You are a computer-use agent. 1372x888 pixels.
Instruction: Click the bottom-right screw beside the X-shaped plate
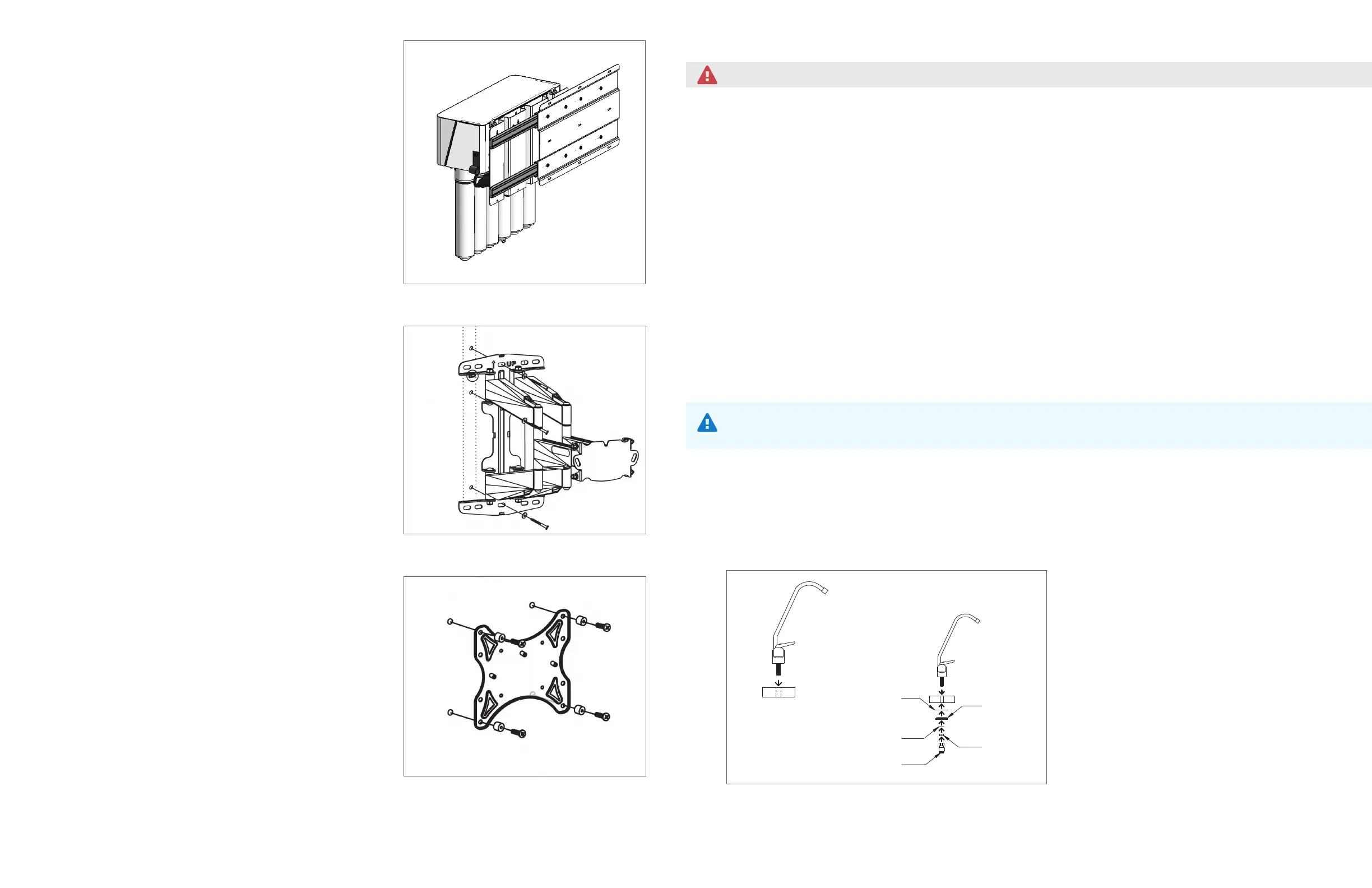[602, 715]
